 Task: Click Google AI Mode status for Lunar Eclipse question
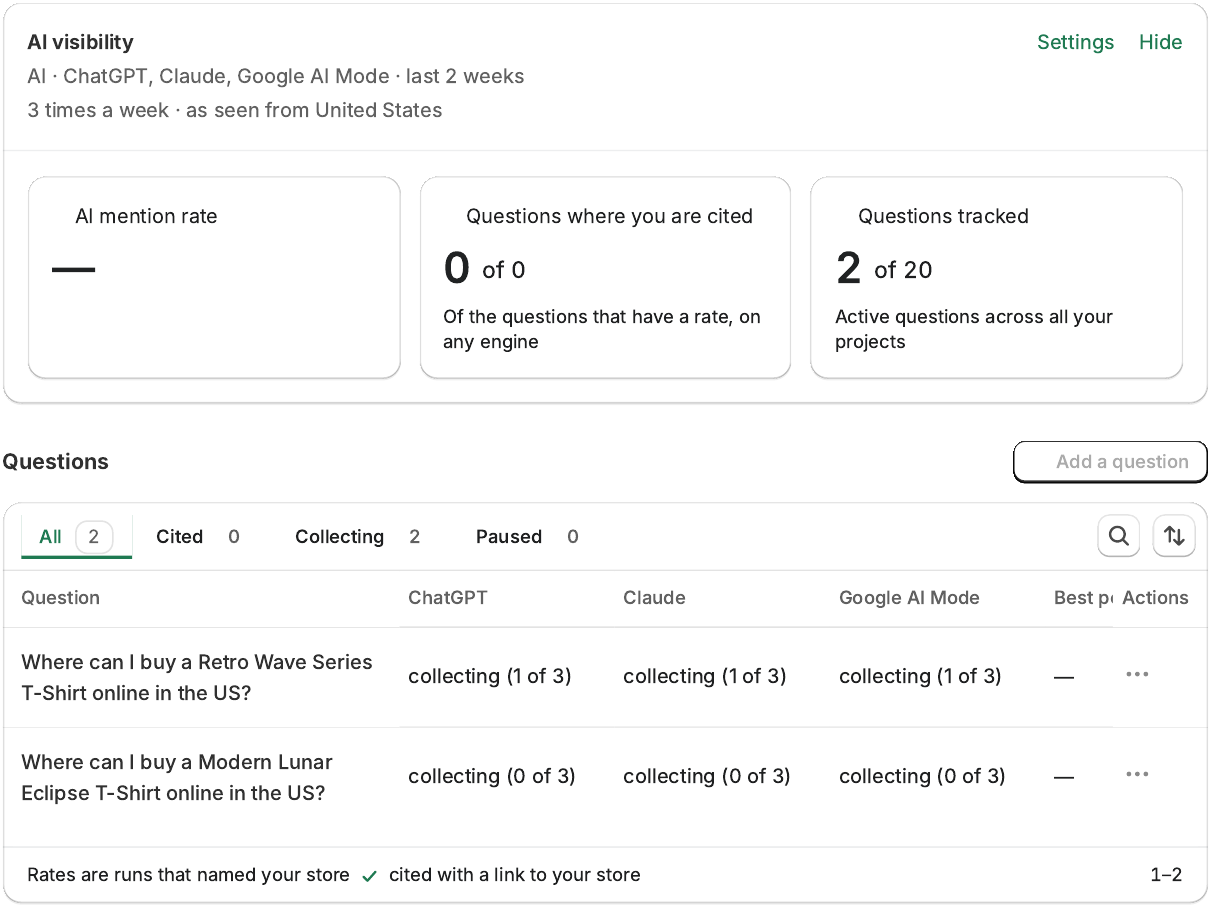point(922,776)
